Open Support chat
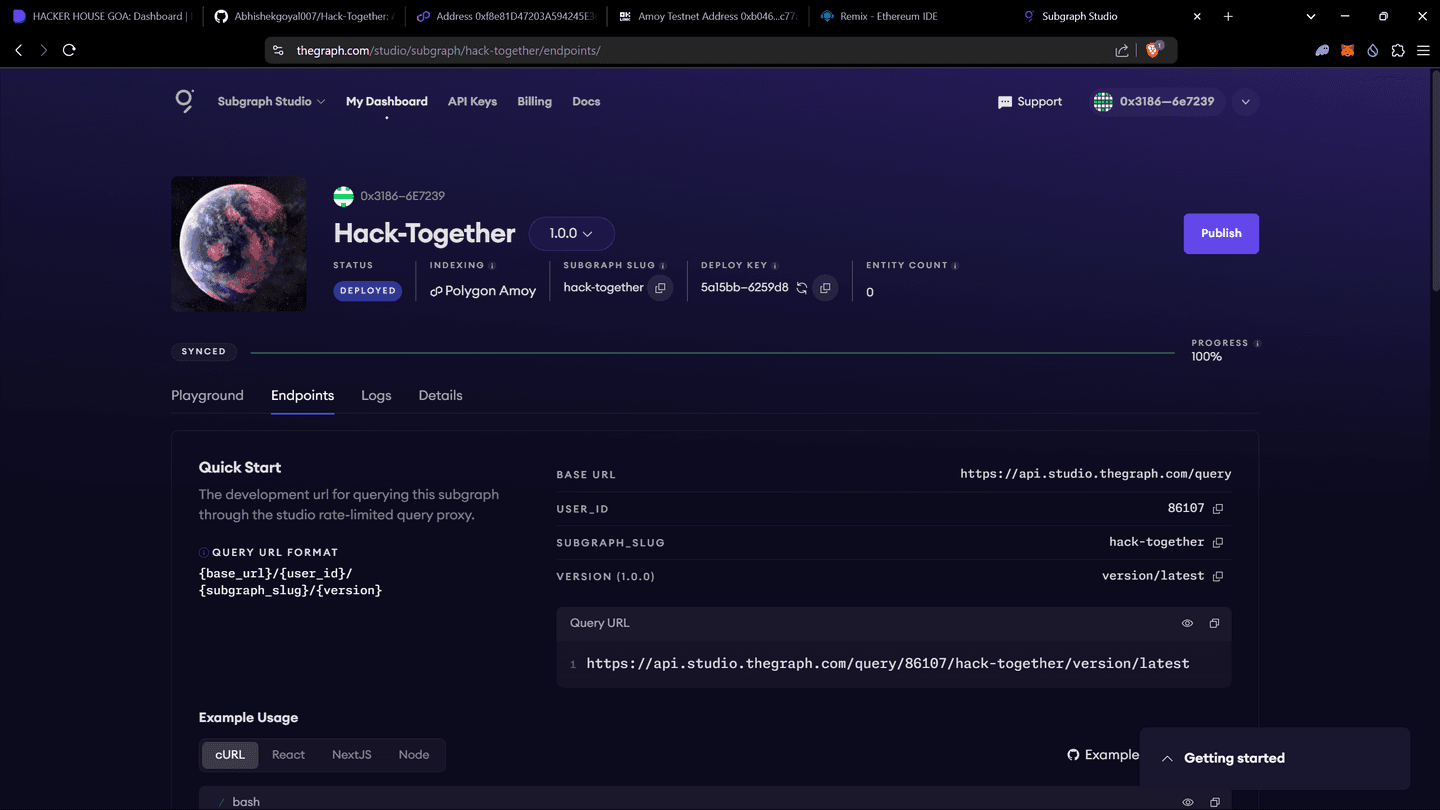The image size is (1440, 810). (1030, 102)
